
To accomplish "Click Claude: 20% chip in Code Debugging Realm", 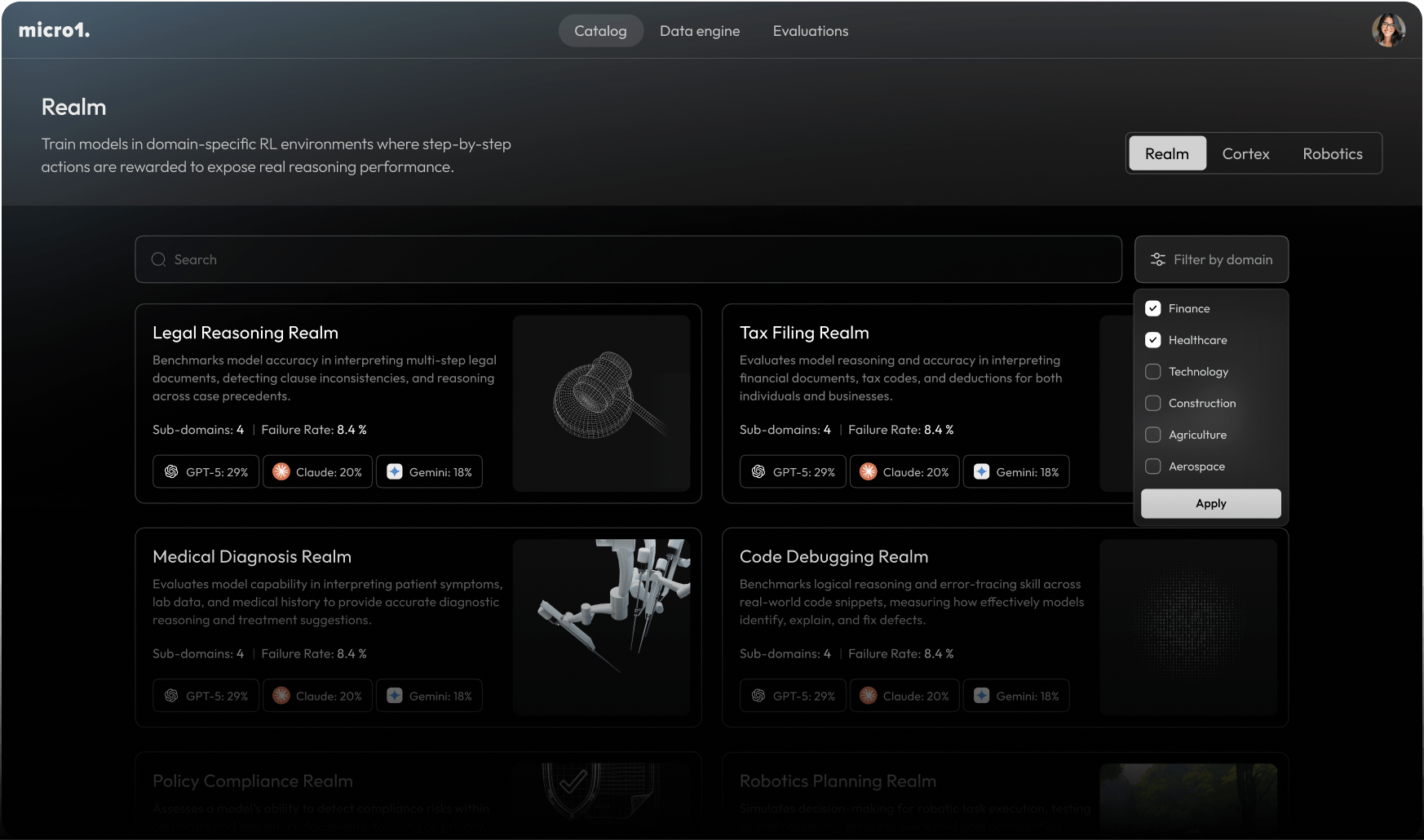I will click(x=904, y=696).
